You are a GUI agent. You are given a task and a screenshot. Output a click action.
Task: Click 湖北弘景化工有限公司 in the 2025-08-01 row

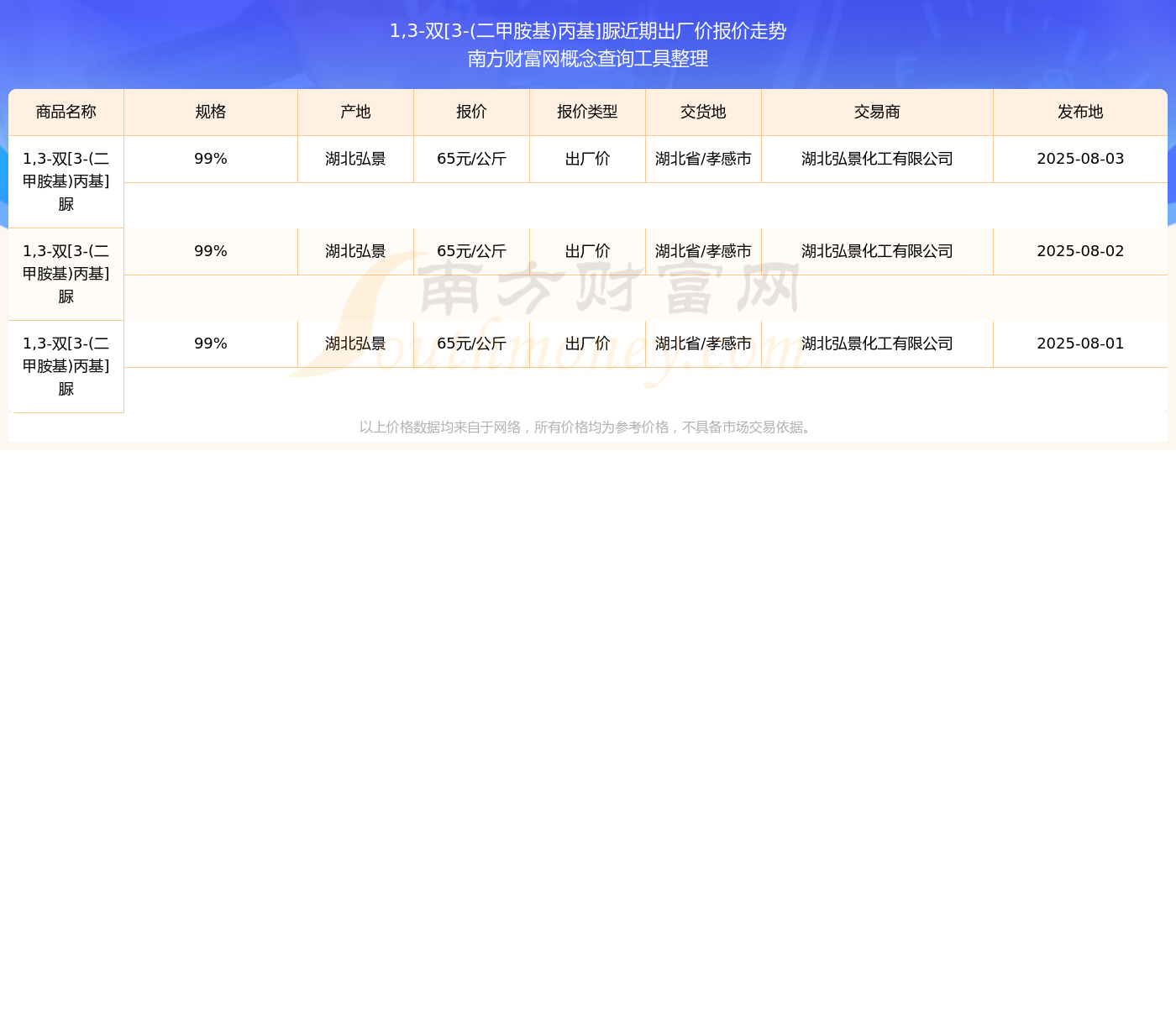[877, 343]
